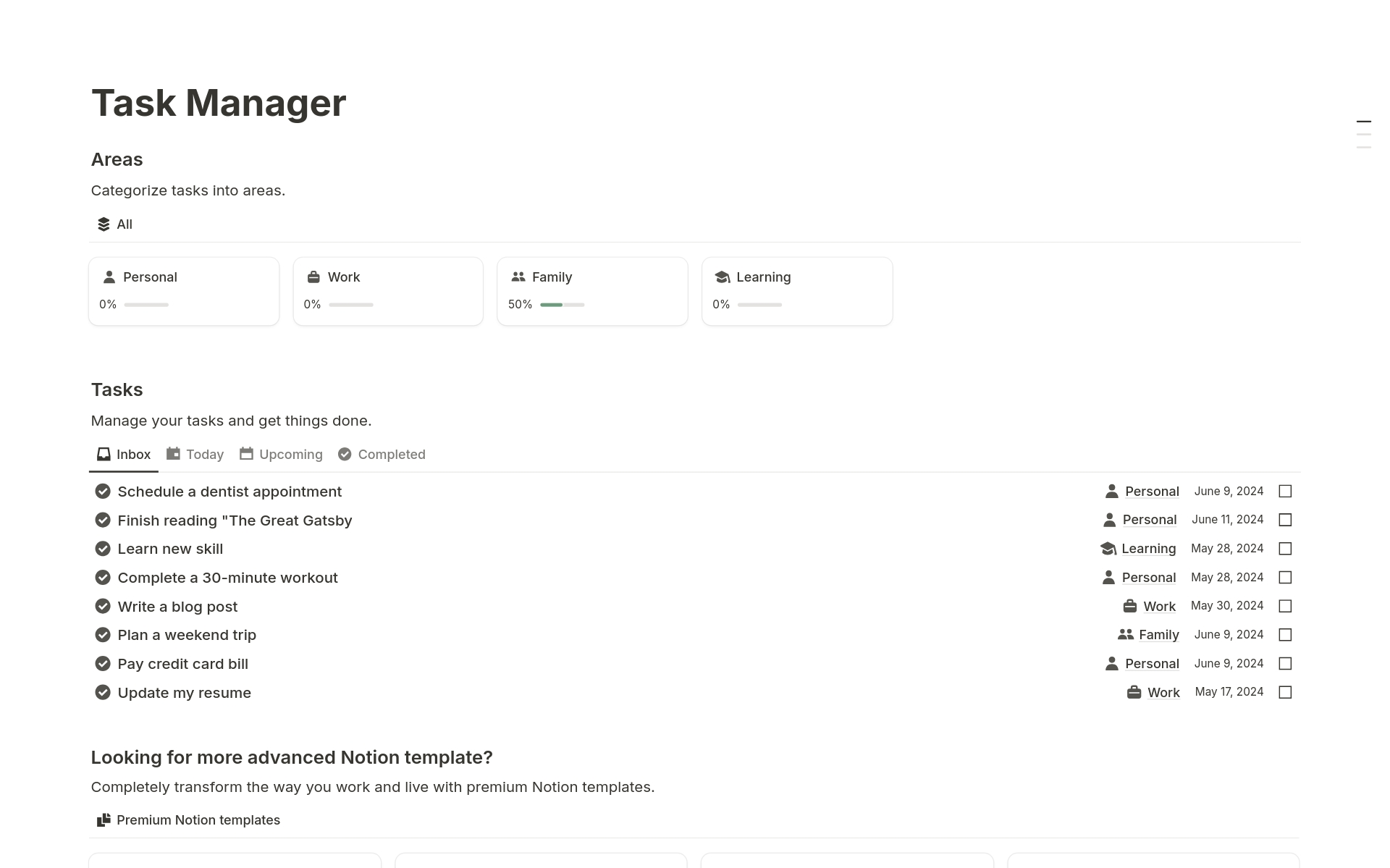
Task: Click the Premium Notion templates pages icon
Action: pos(104,820)
